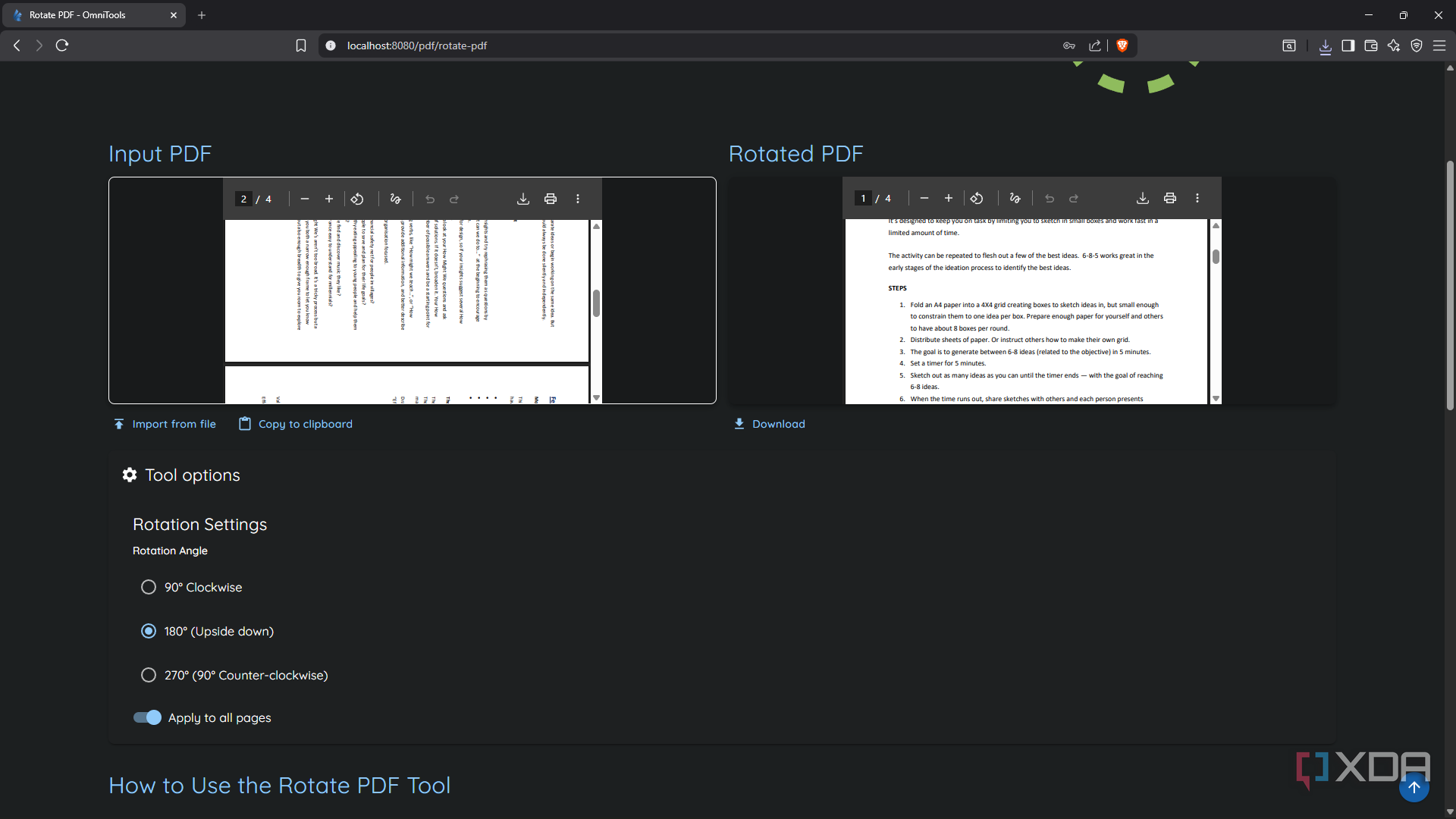Click the scroll-to-top arrow button
This screenshot has height=819, width=1456.
pos(1414,787)
